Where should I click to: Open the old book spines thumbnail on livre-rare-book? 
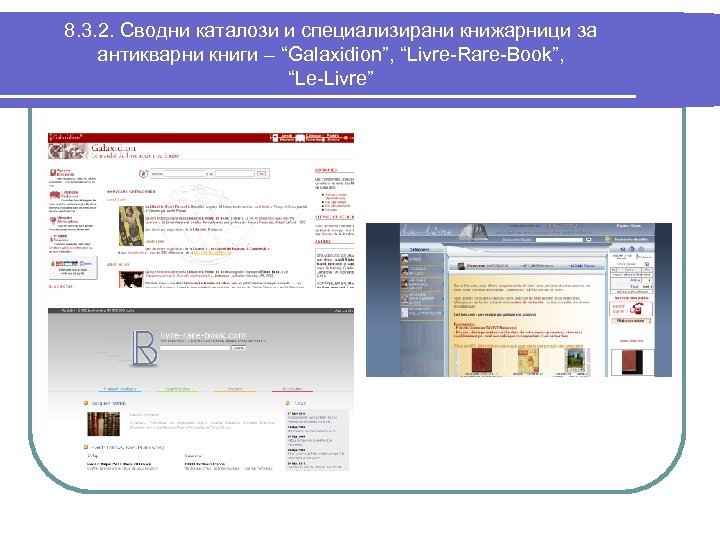(x=104, y=424)
